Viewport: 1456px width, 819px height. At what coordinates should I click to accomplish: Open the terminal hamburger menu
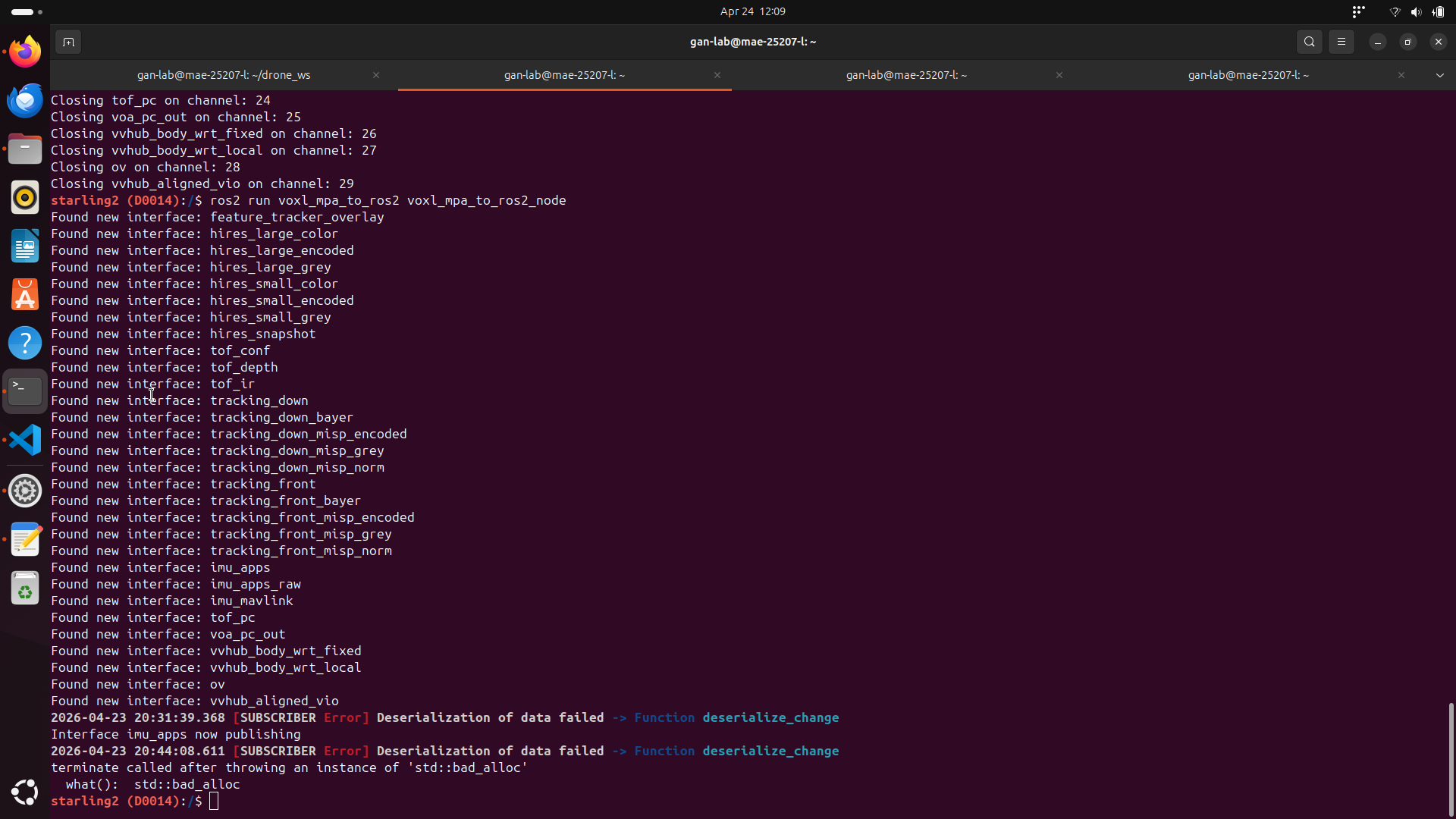[1341, 42]
